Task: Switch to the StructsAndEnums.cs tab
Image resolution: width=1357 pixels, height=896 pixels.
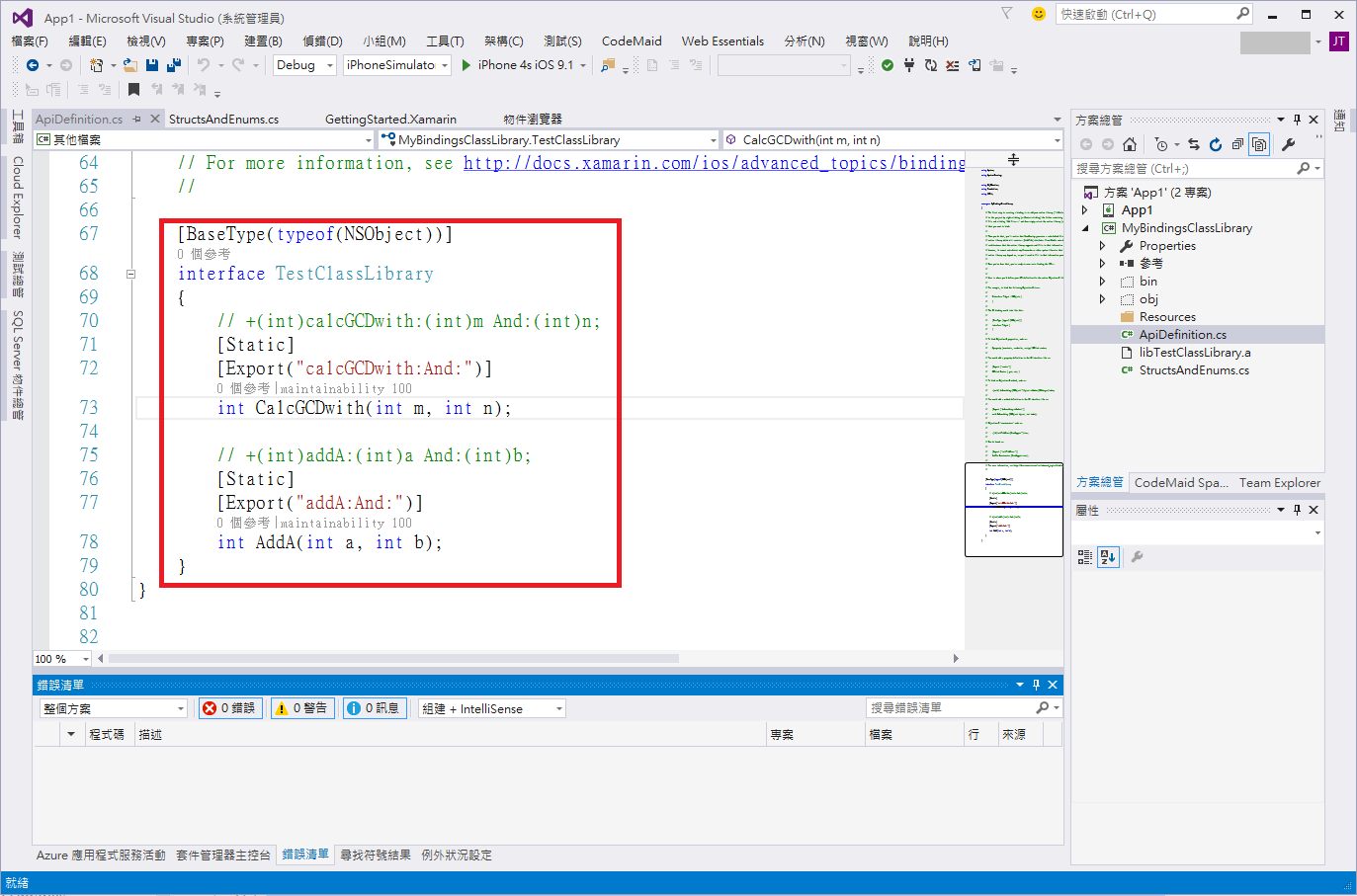Action: coord(223,119)
